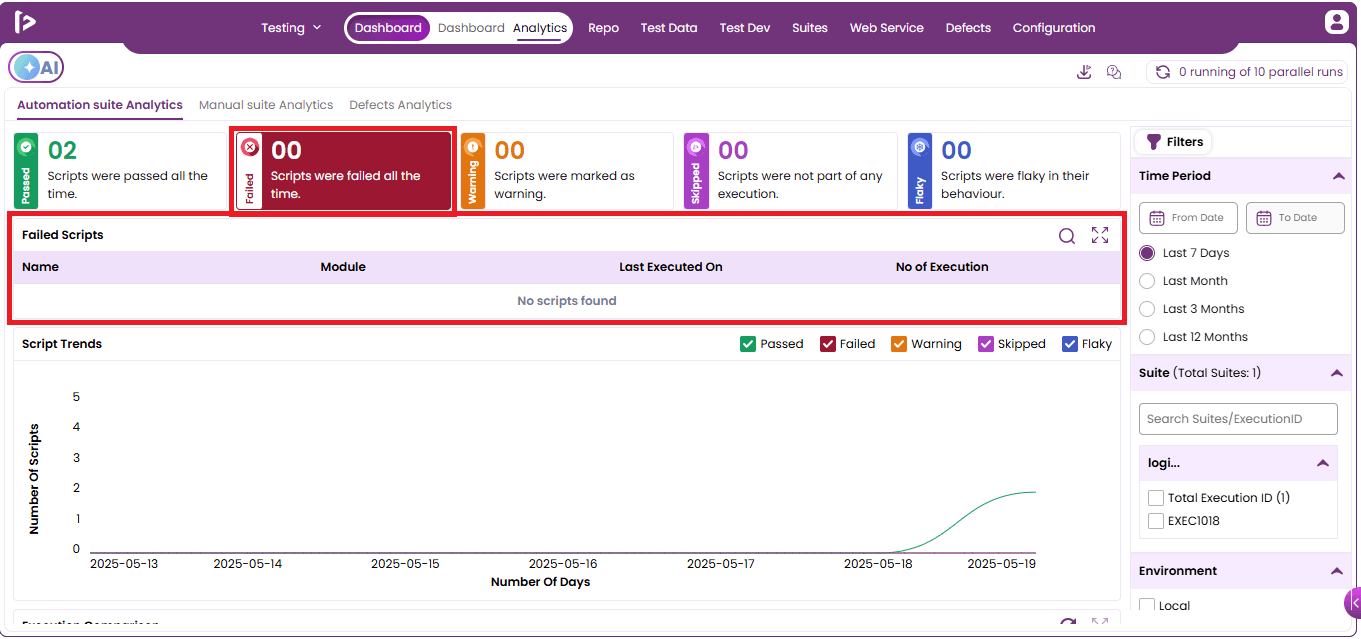Open the chat bubbles icon
Viewport: 1361px width, 639px height.
click(x=1114, y=72)
